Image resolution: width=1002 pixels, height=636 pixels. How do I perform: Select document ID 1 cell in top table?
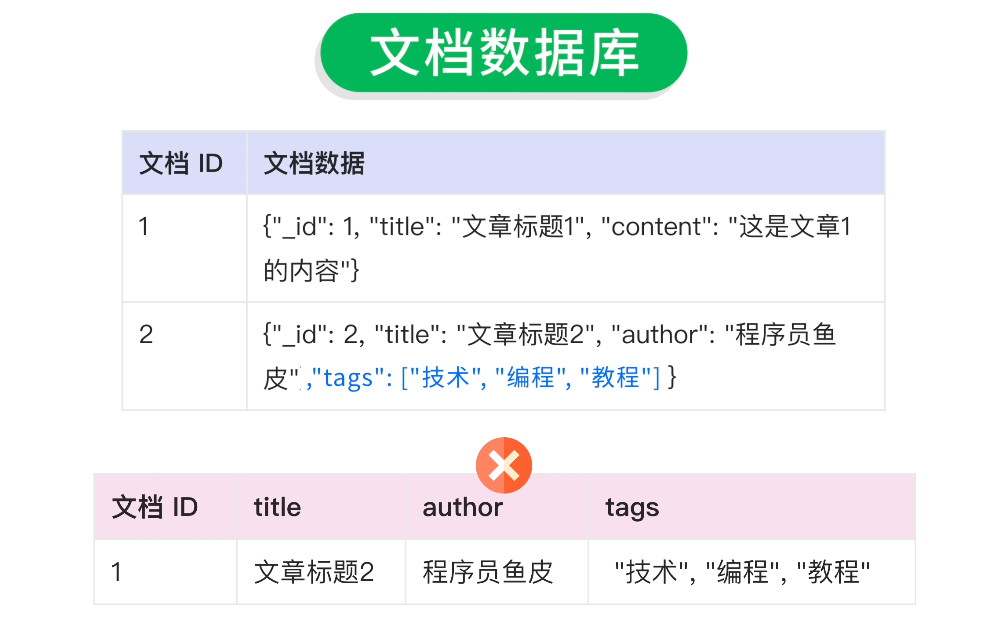144,227
